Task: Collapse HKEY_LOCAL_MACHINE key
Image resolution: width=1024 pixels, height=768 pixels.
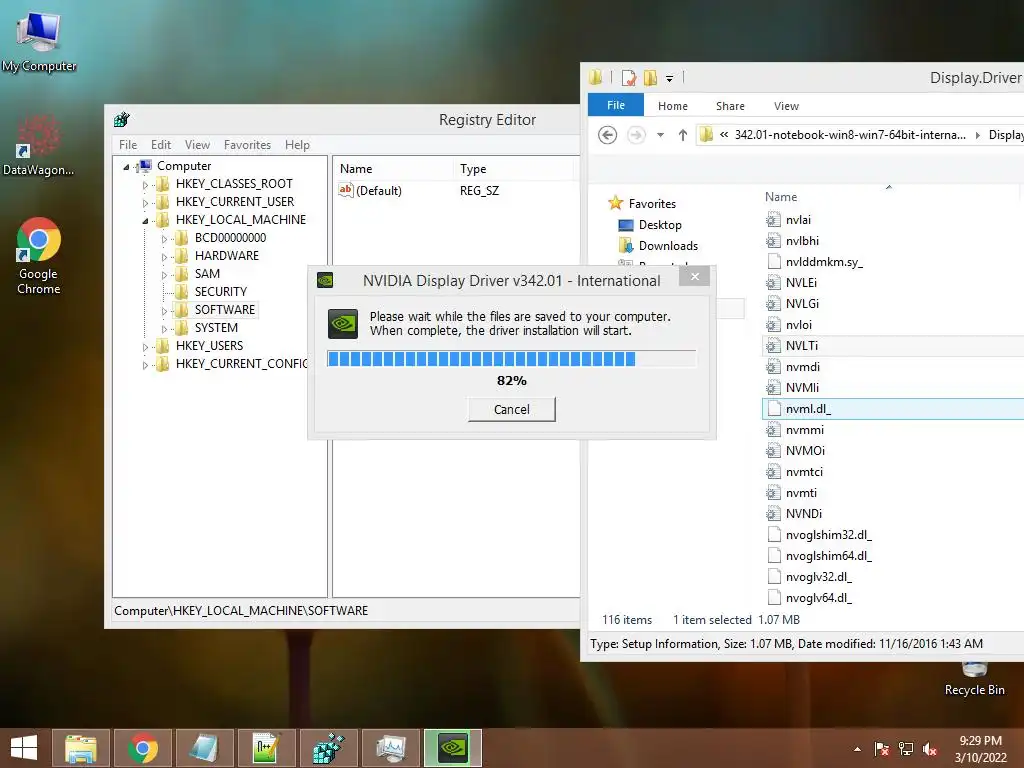Action: point(145,221)
